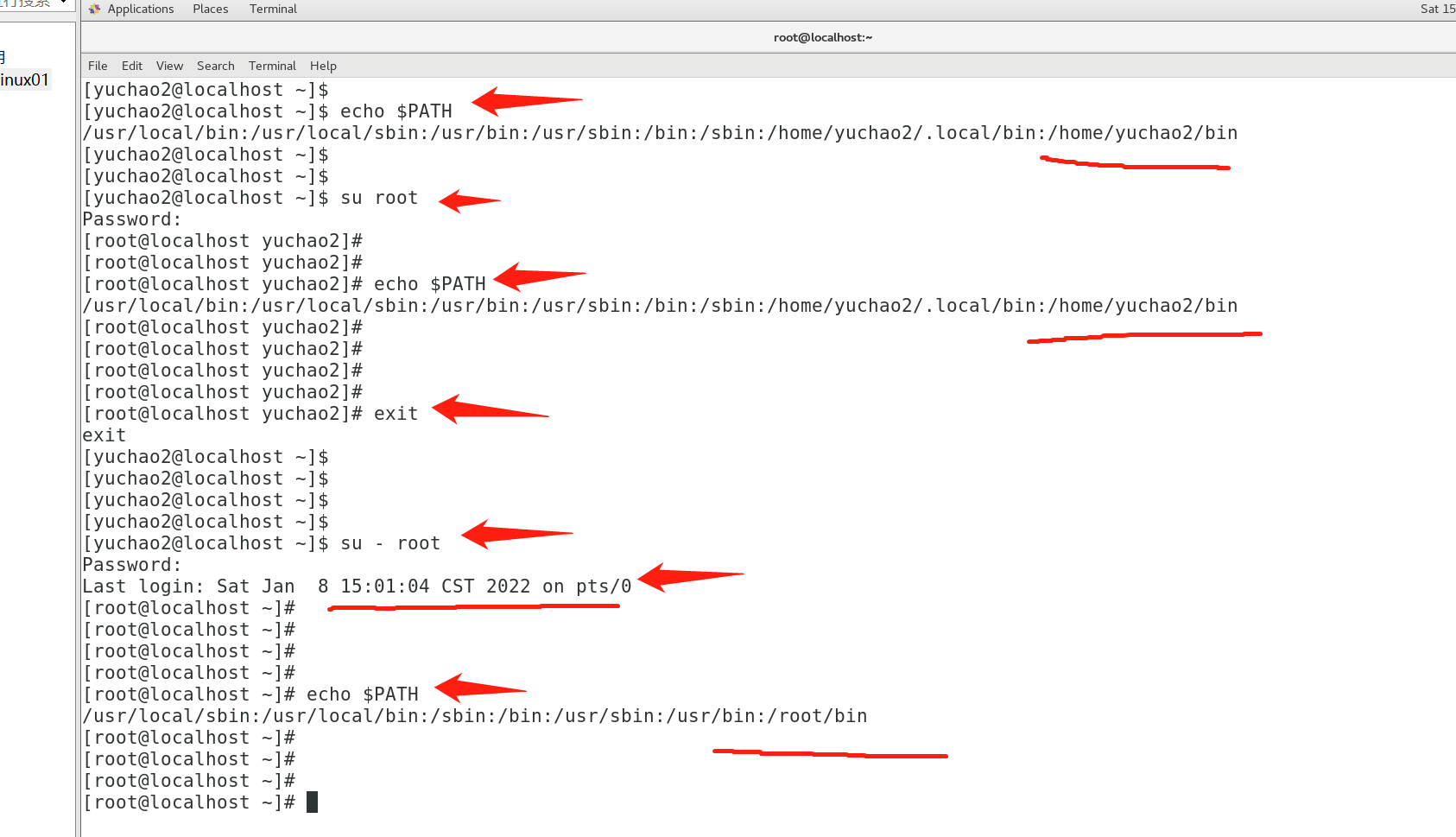Open the Search menu
Screen dimensions: 1456x837
pyautogui.click(x=215, y=66)
